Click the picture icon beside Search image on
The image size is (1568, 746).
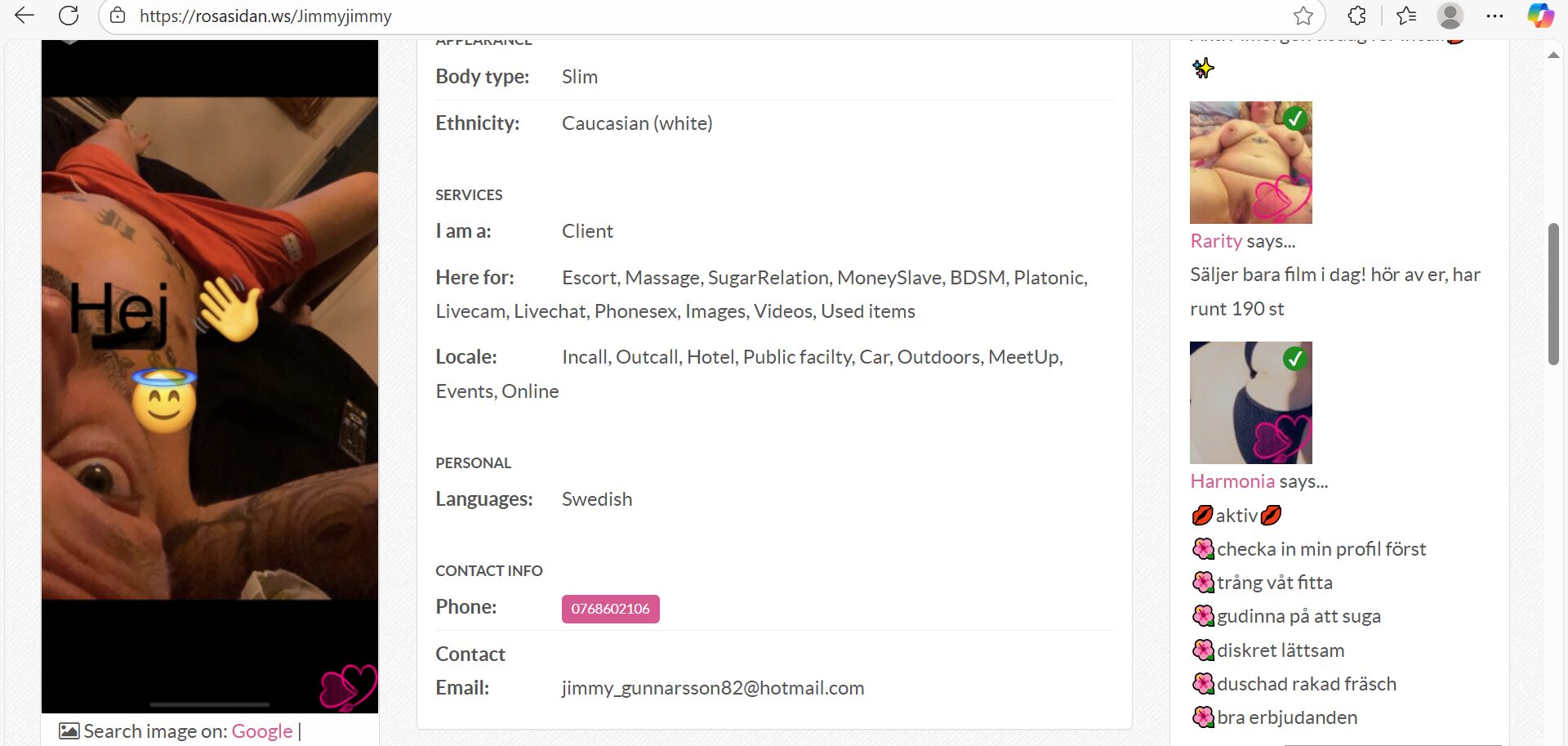(69, 731)
